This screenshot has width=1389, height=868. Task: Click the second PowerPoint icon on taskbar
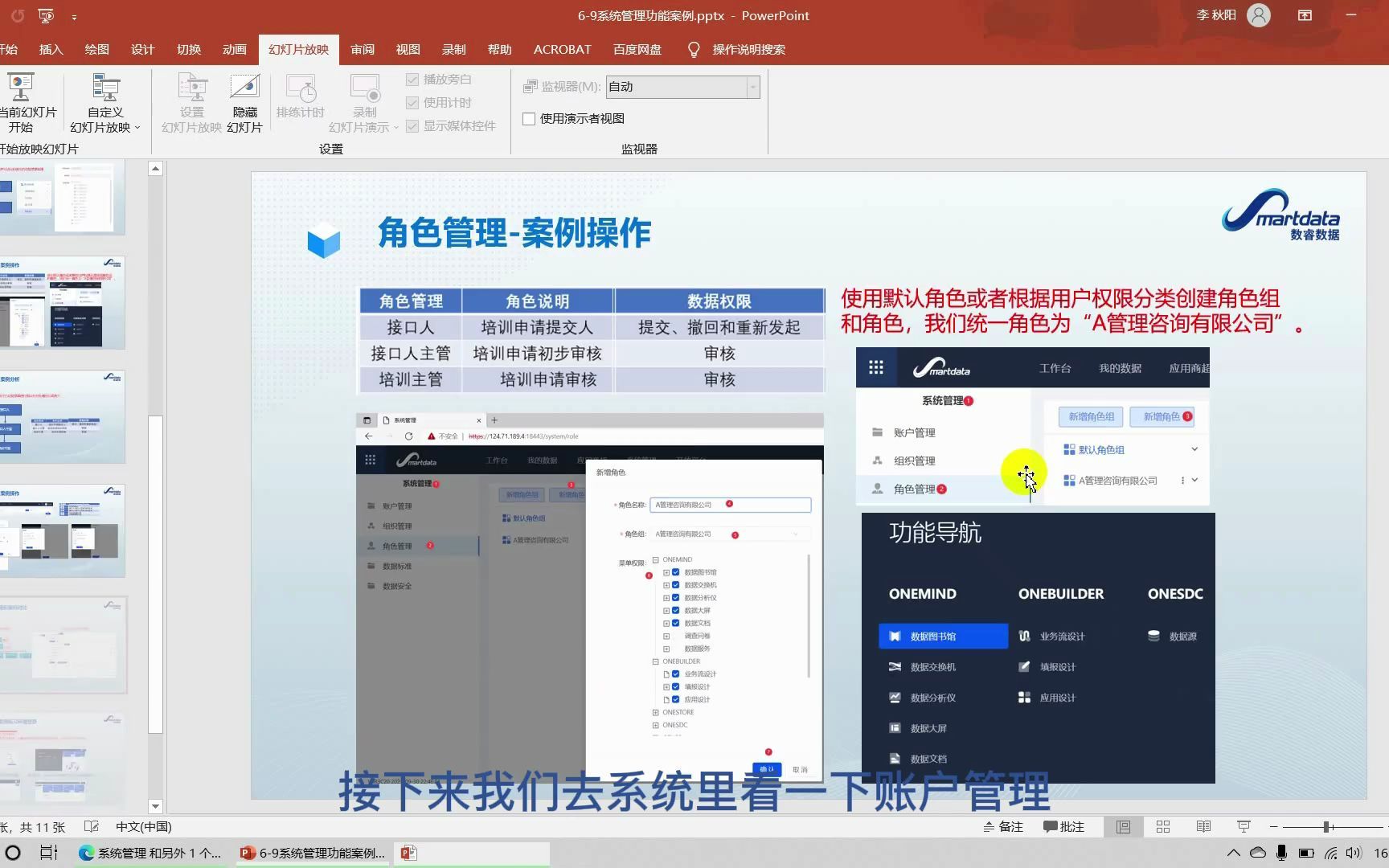pyautogui.click(x=408, y=853)
